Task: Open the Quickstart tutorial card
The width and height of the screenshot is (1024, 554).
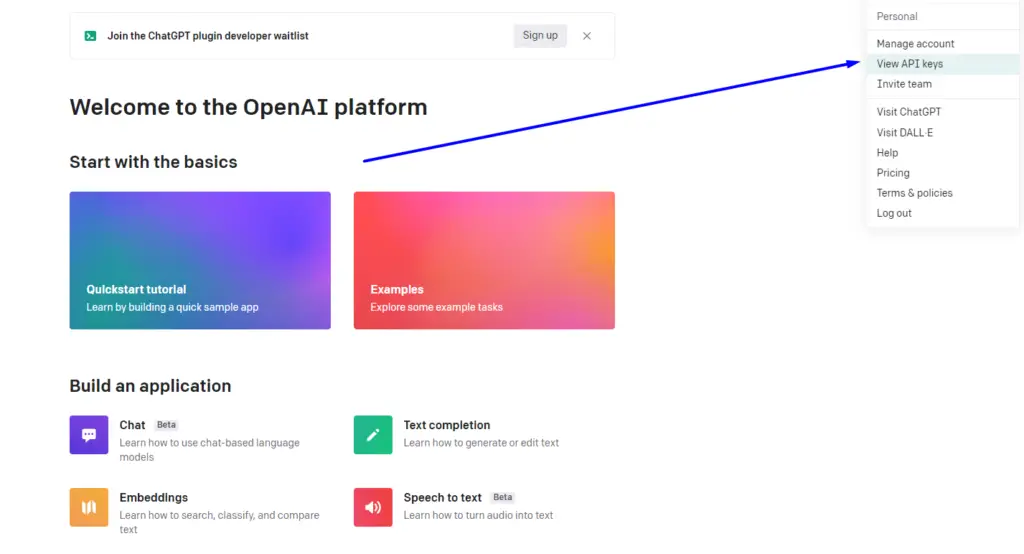Action: point(200,260)
